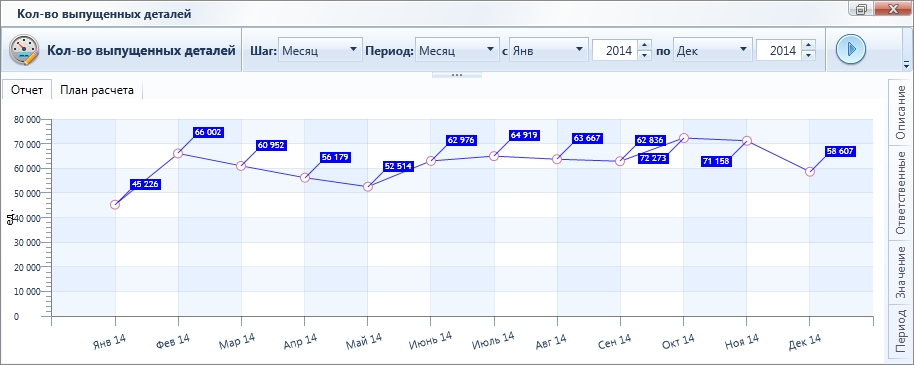Open the Значение side tab

tap(901, 272)
